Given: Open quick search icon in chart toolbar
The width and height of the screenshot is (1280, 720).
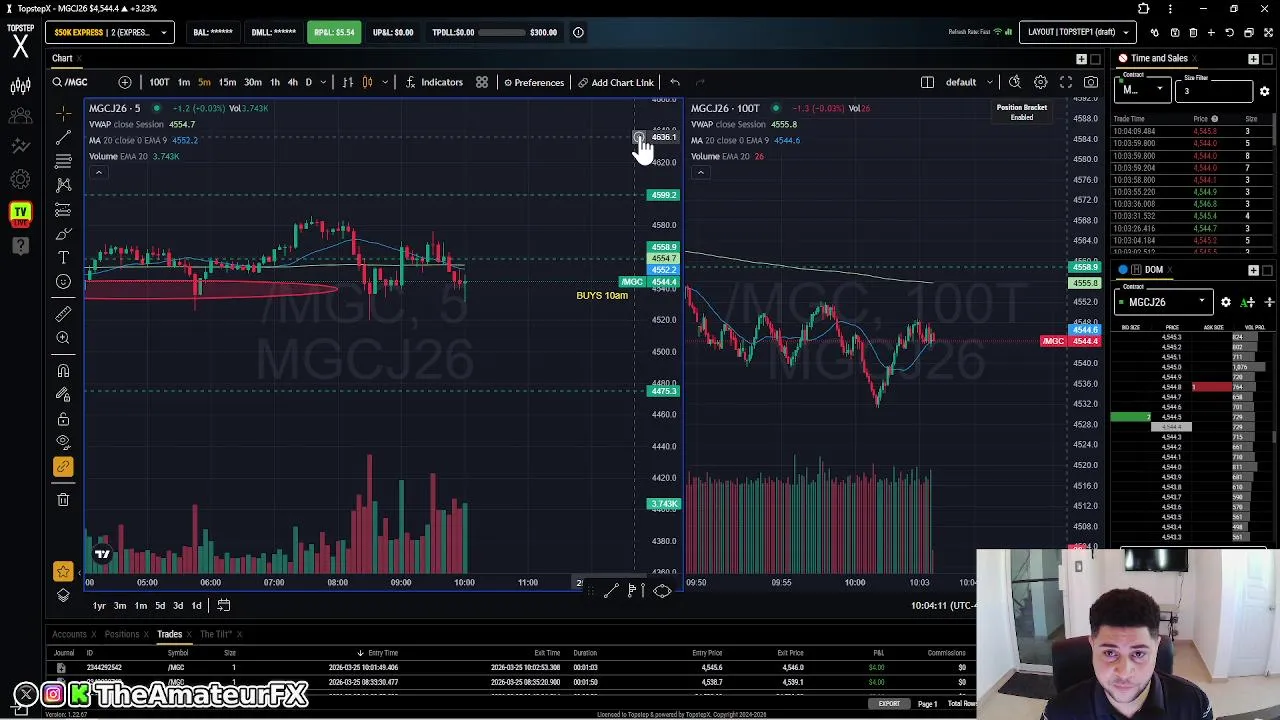Looking at the screenshot, I should coord(1015,82).
